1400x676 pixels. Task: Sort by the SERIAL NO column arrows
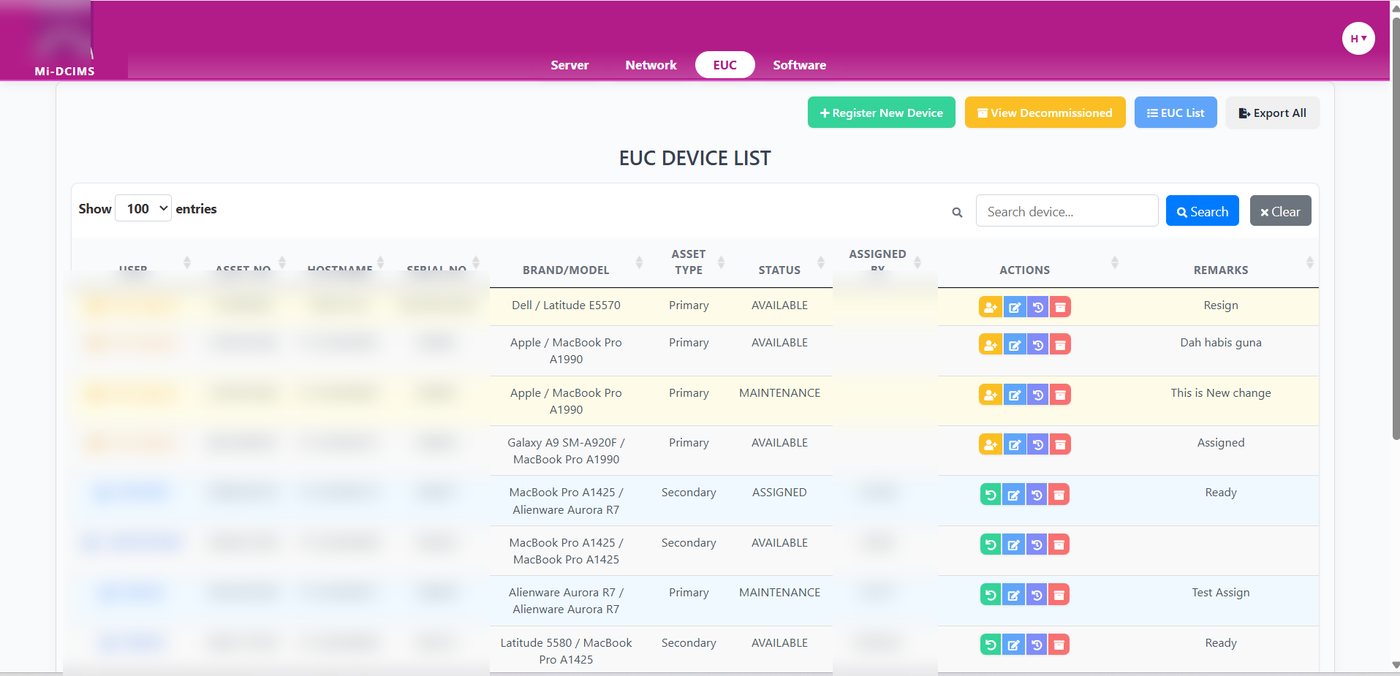478,263
